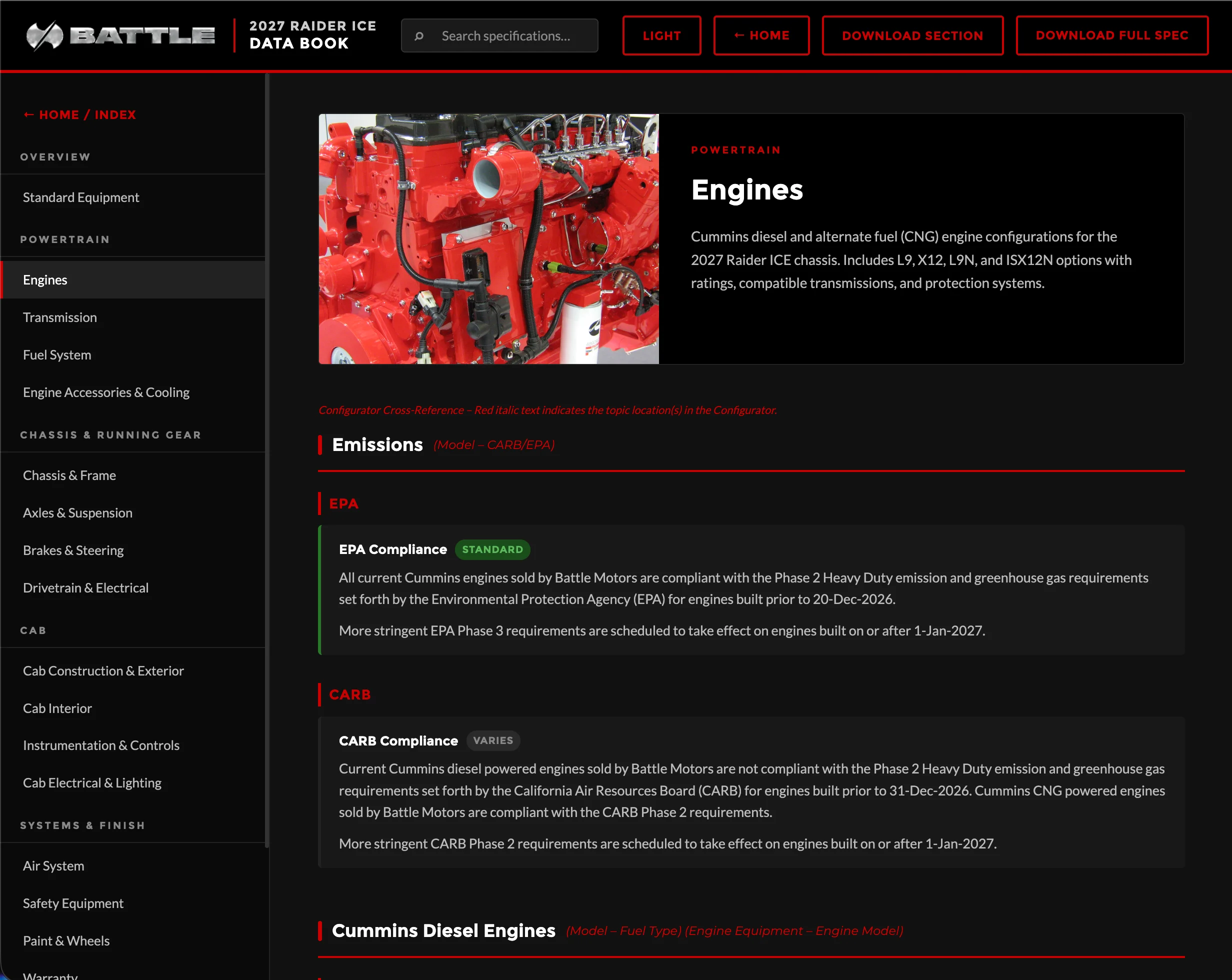Click the Battle logo icon
The height and width of the screenshot is (980, 1232).
point(44,35)
